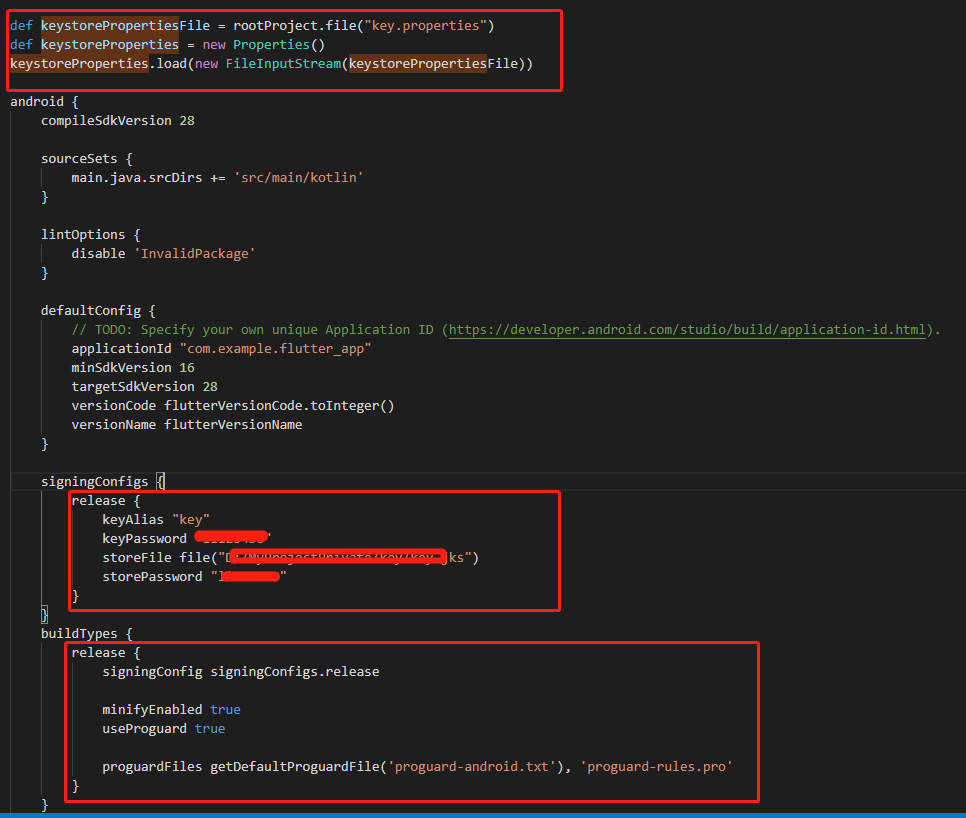Screen dimensions: 966x818
Task: Click 'FileInputStream' in the load call
Action: [283, 64]
